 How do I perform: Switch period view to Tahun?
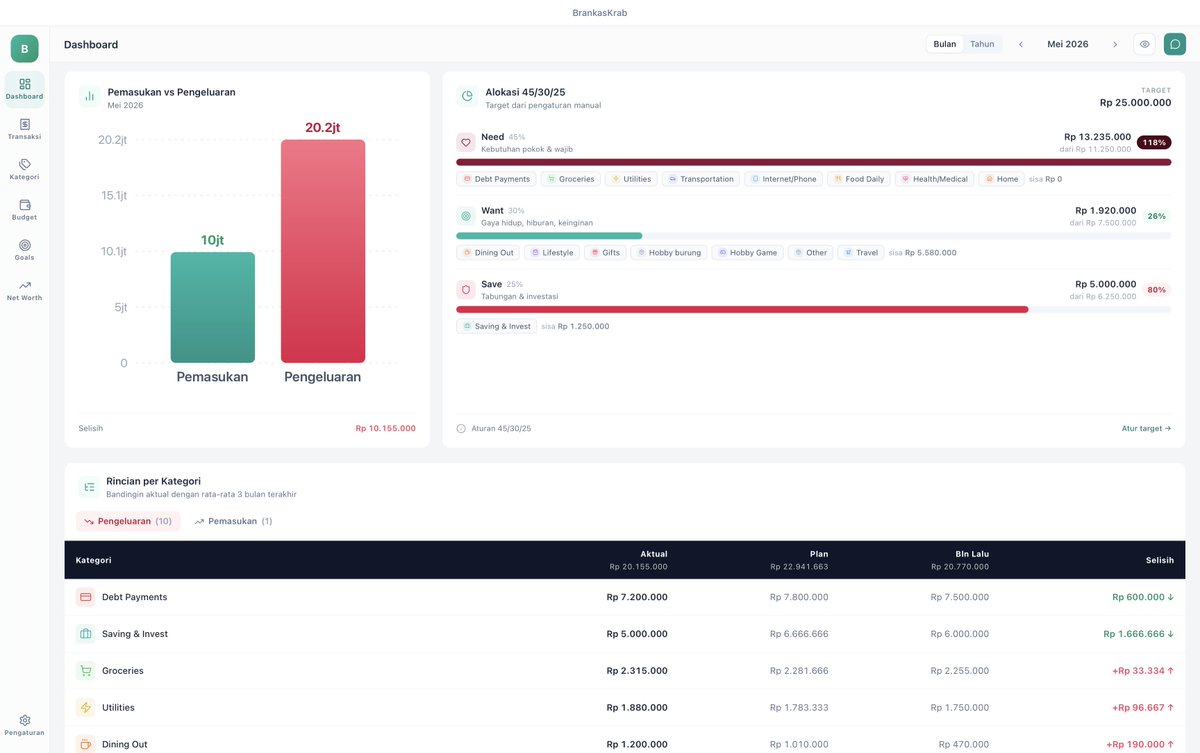982,44
